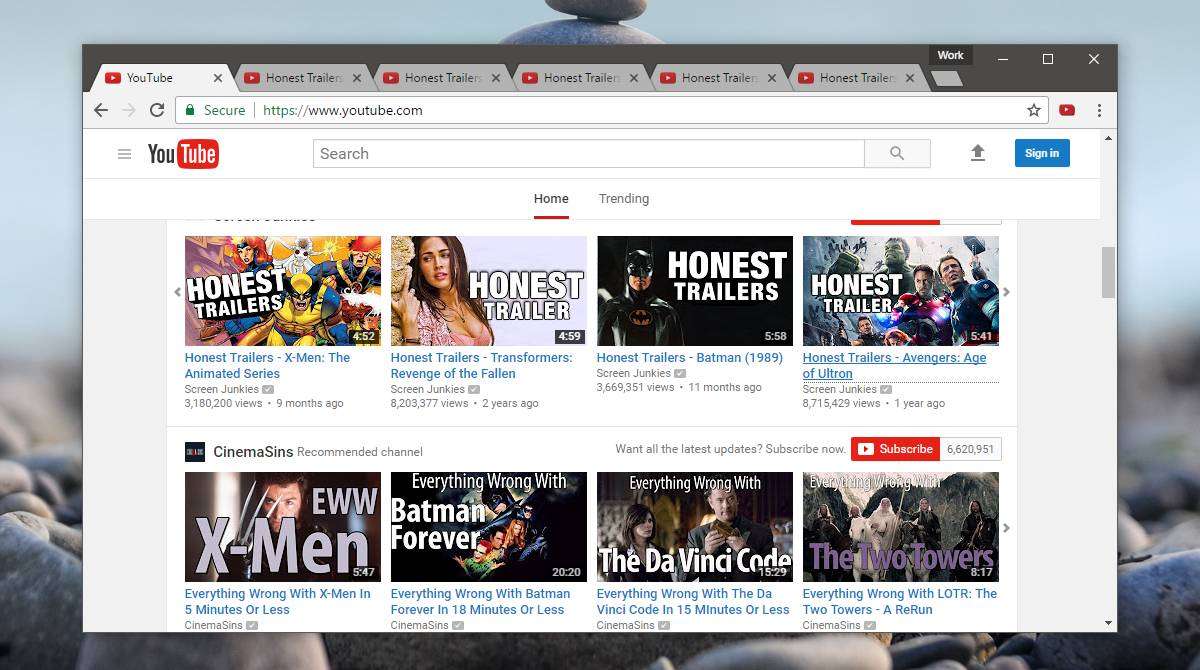Open Everything Wrong With Batman Forever link

[480, 601]
